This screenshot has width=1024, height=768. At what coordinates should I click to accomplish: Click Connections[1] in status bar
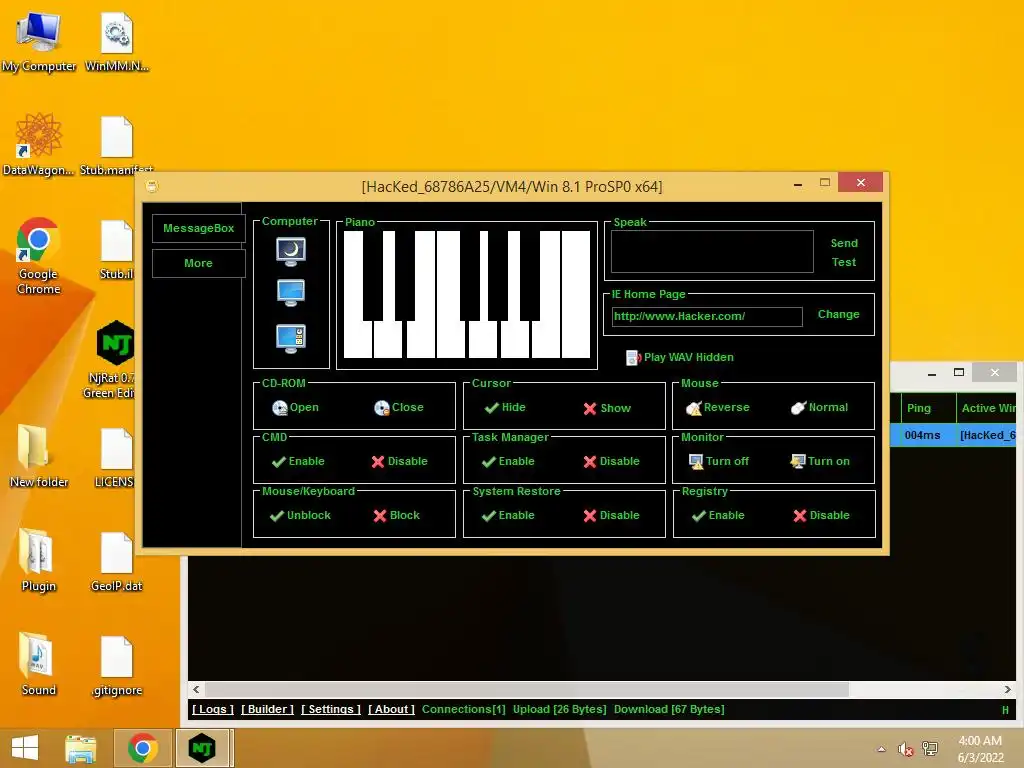click(464, 709)
